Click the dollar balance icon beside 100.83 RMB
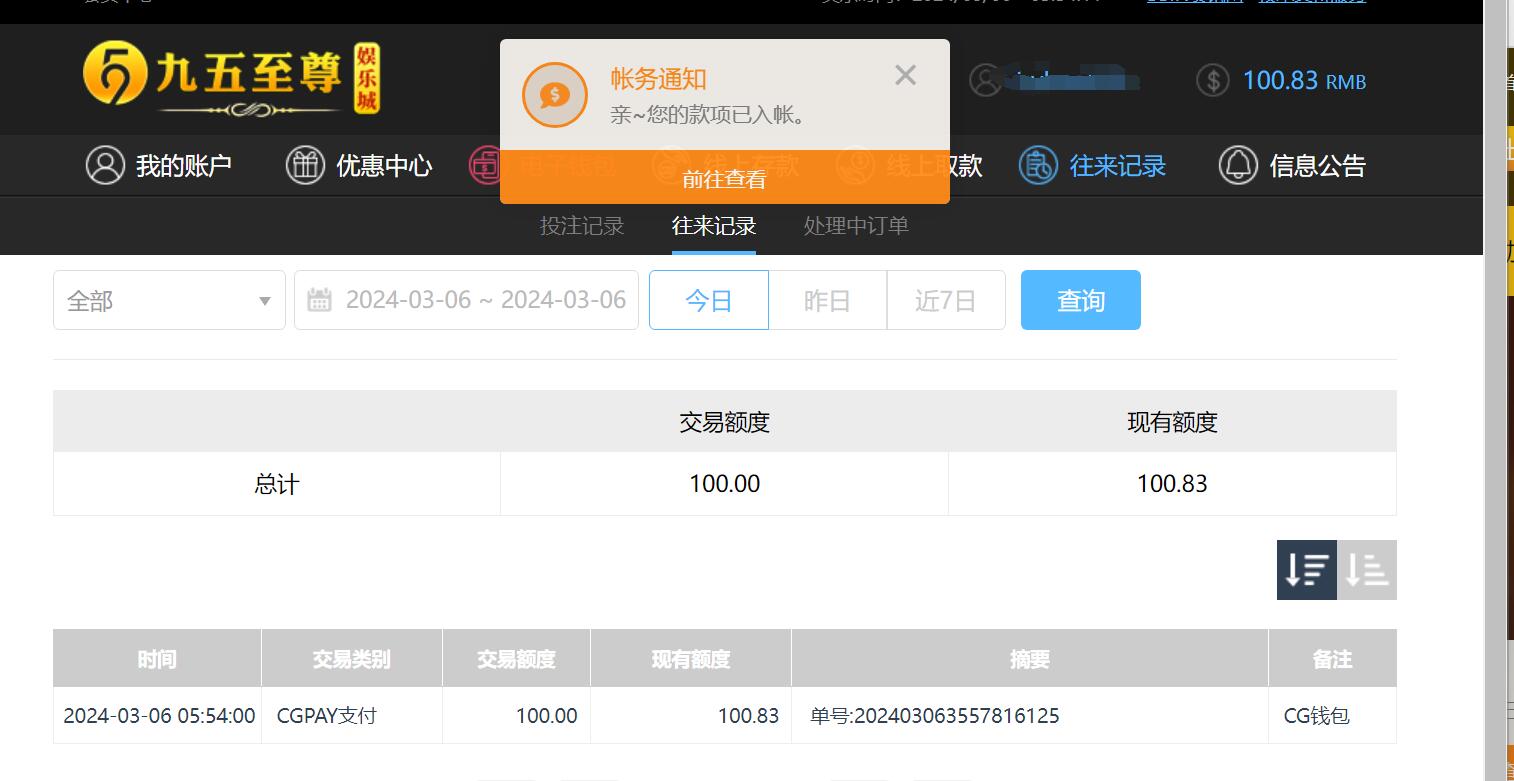Viewport: 1514px width, 781px height. coord(1212,80)
